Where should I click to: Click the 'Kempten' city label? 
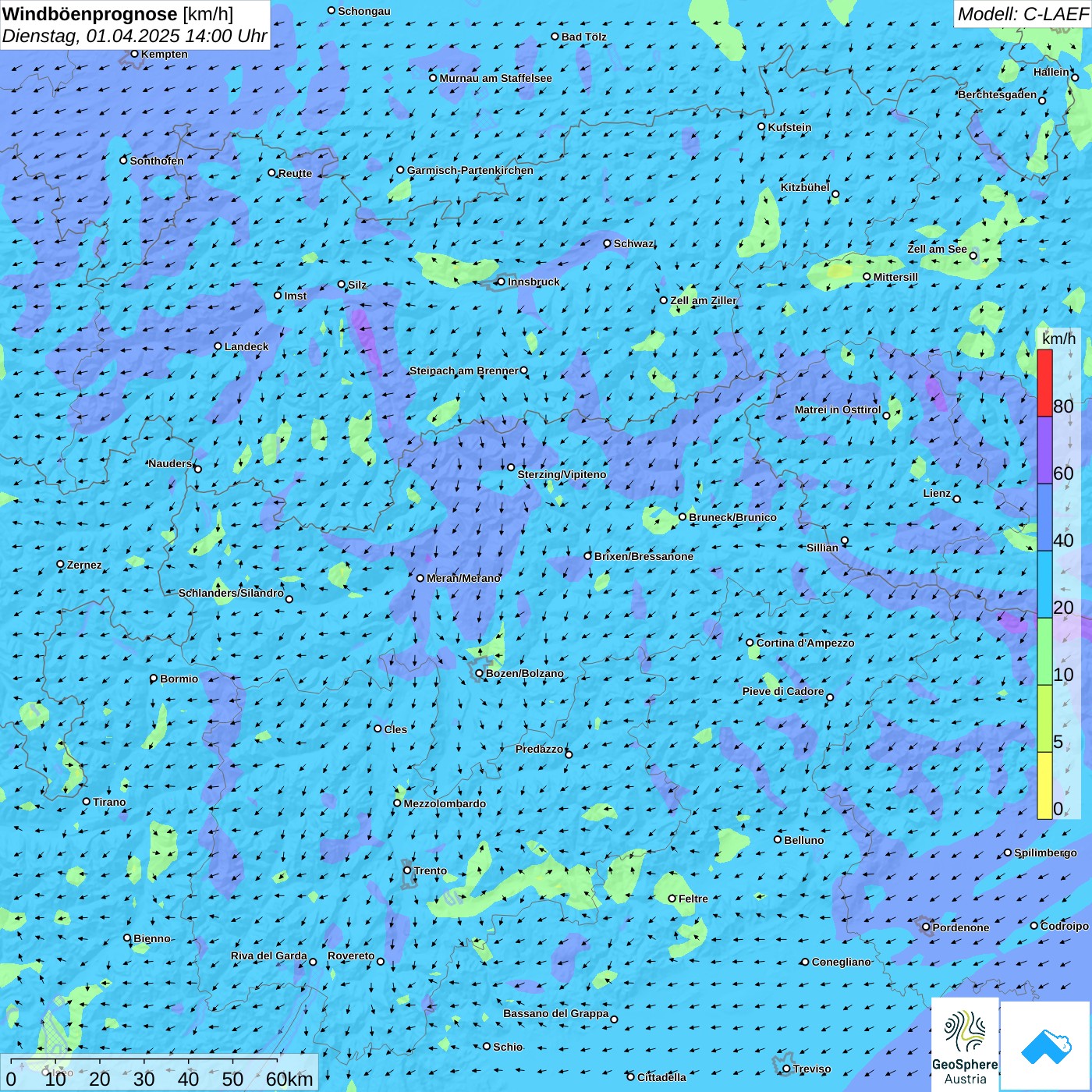tap(164, 54)
